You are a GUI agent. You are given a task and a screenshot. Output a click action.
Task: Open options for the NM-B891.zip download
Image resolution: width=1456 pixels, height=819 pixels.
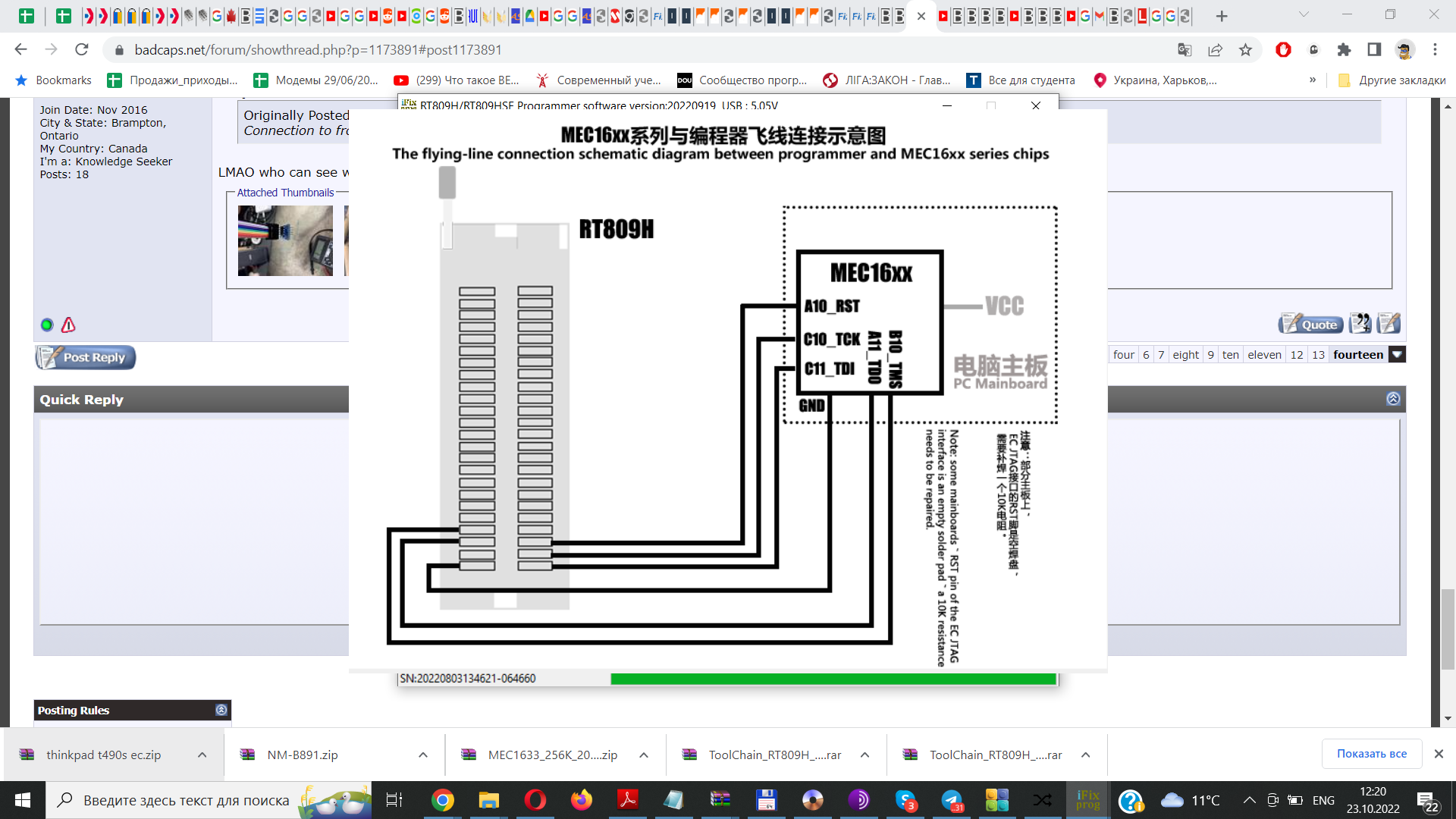pyautogui.click(x=423, y=755)
